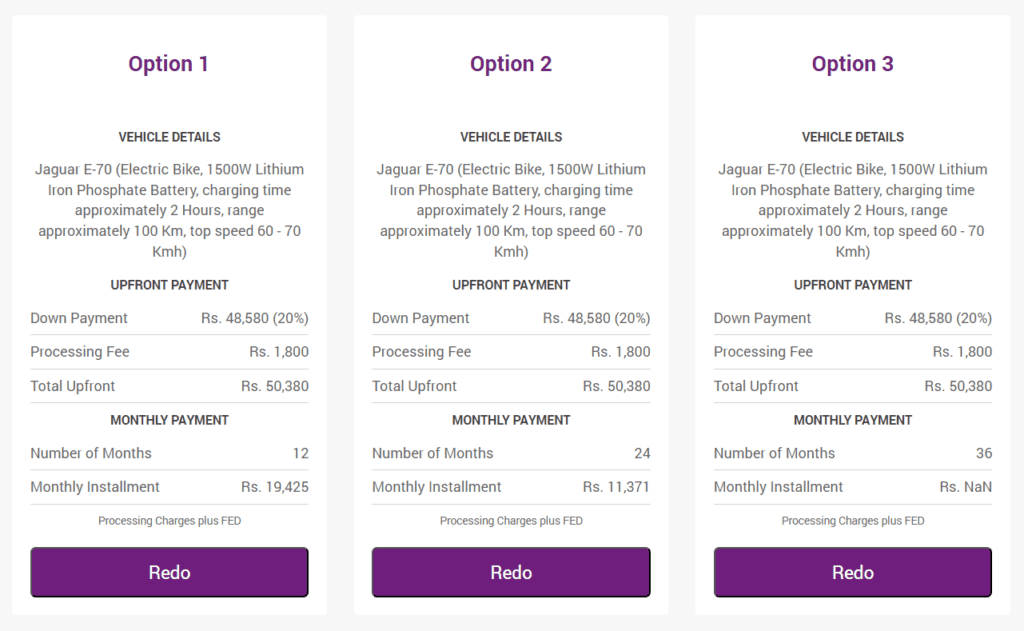Click Option 2 monthly installment Rs. 11,371

[x=616, y=487]
